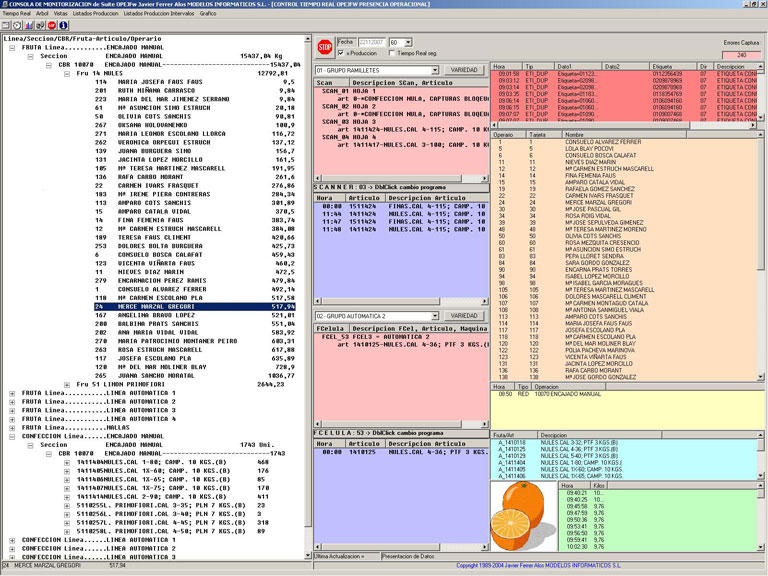Viewport: 768px width, 576px height.
Task: Open the Listados Produccion Intervalos menu
Action: (159, 14)
